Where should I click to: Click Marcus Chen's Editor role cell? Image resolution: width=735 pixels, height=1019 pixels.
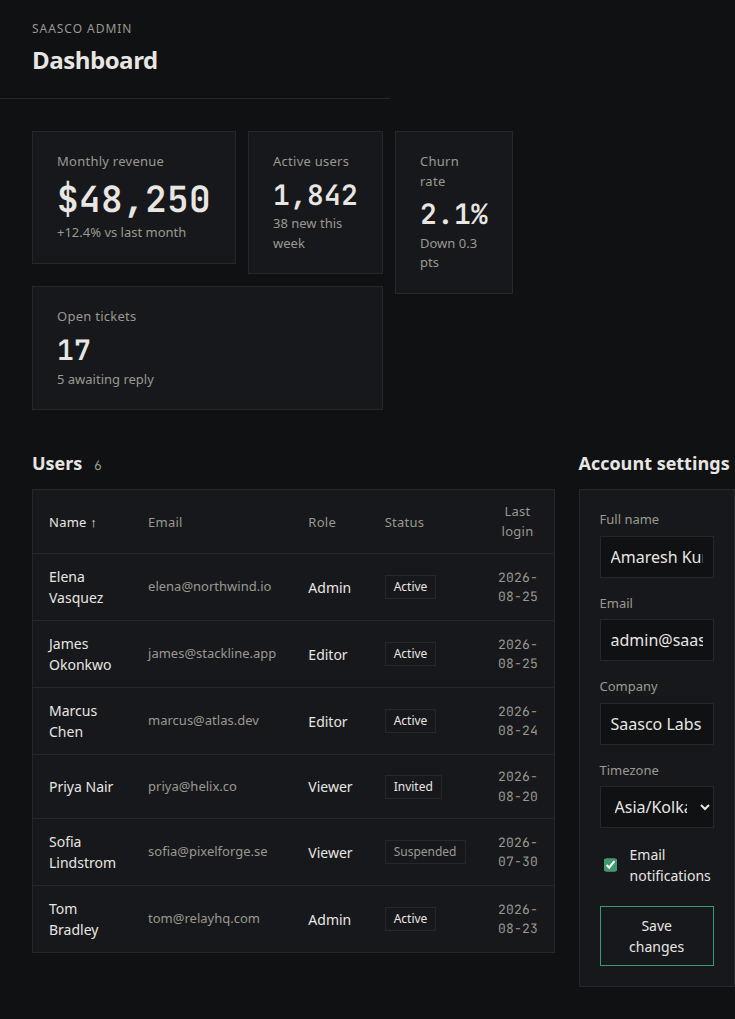point(328,722)
